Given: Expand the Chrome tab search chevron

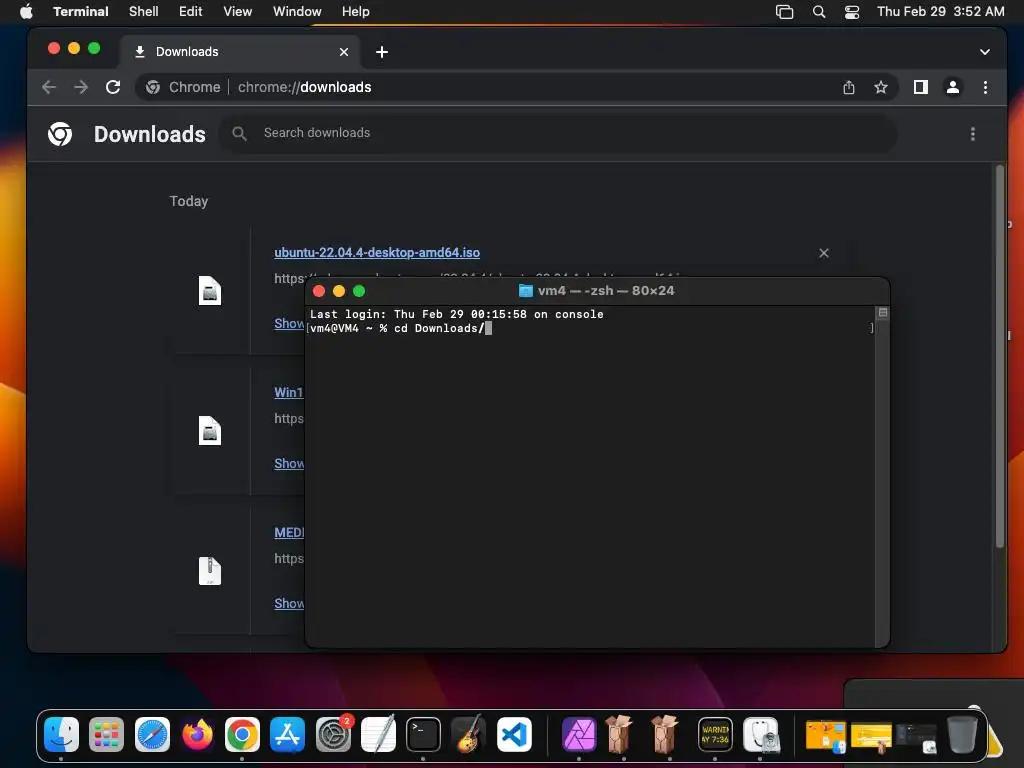Looking at the screenshot, I should coord(984,52).
